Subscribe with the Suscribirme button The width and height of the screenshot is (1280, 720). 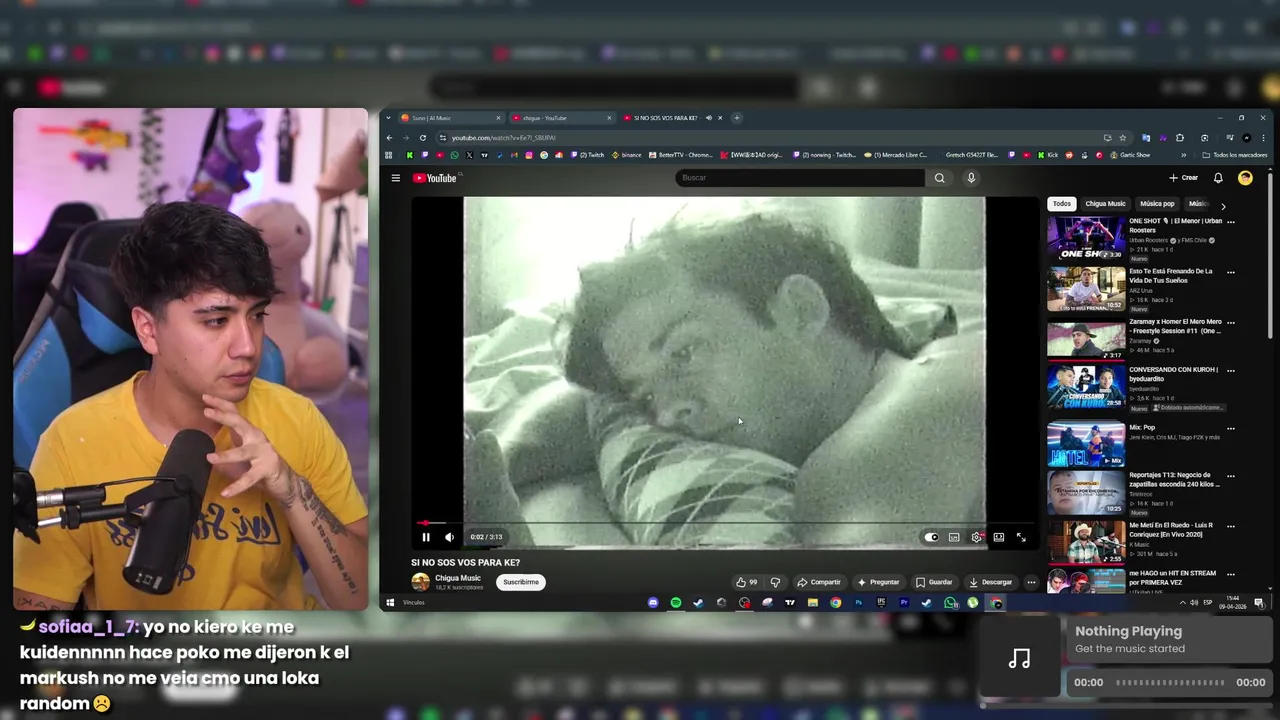521,582
